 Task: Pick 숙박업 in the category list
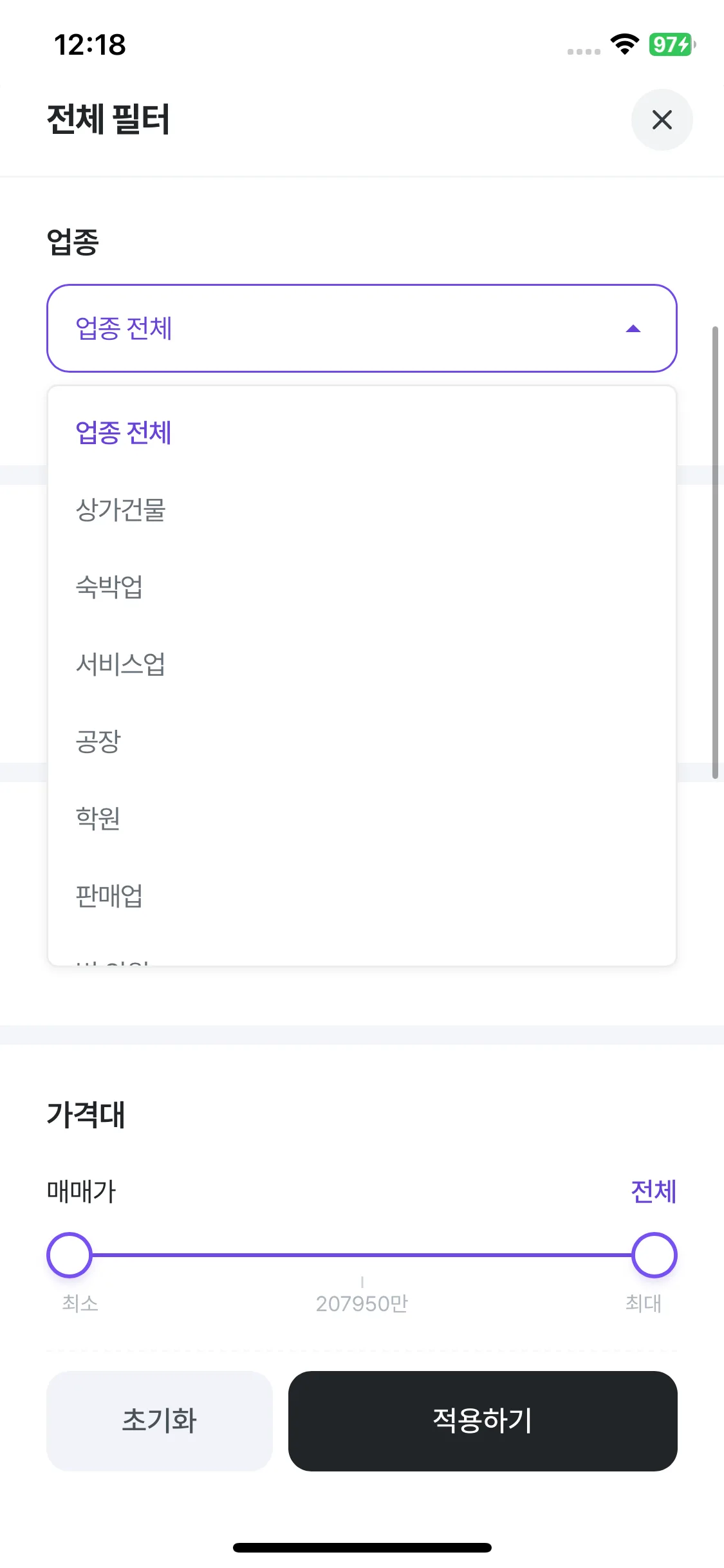point(109,587)
